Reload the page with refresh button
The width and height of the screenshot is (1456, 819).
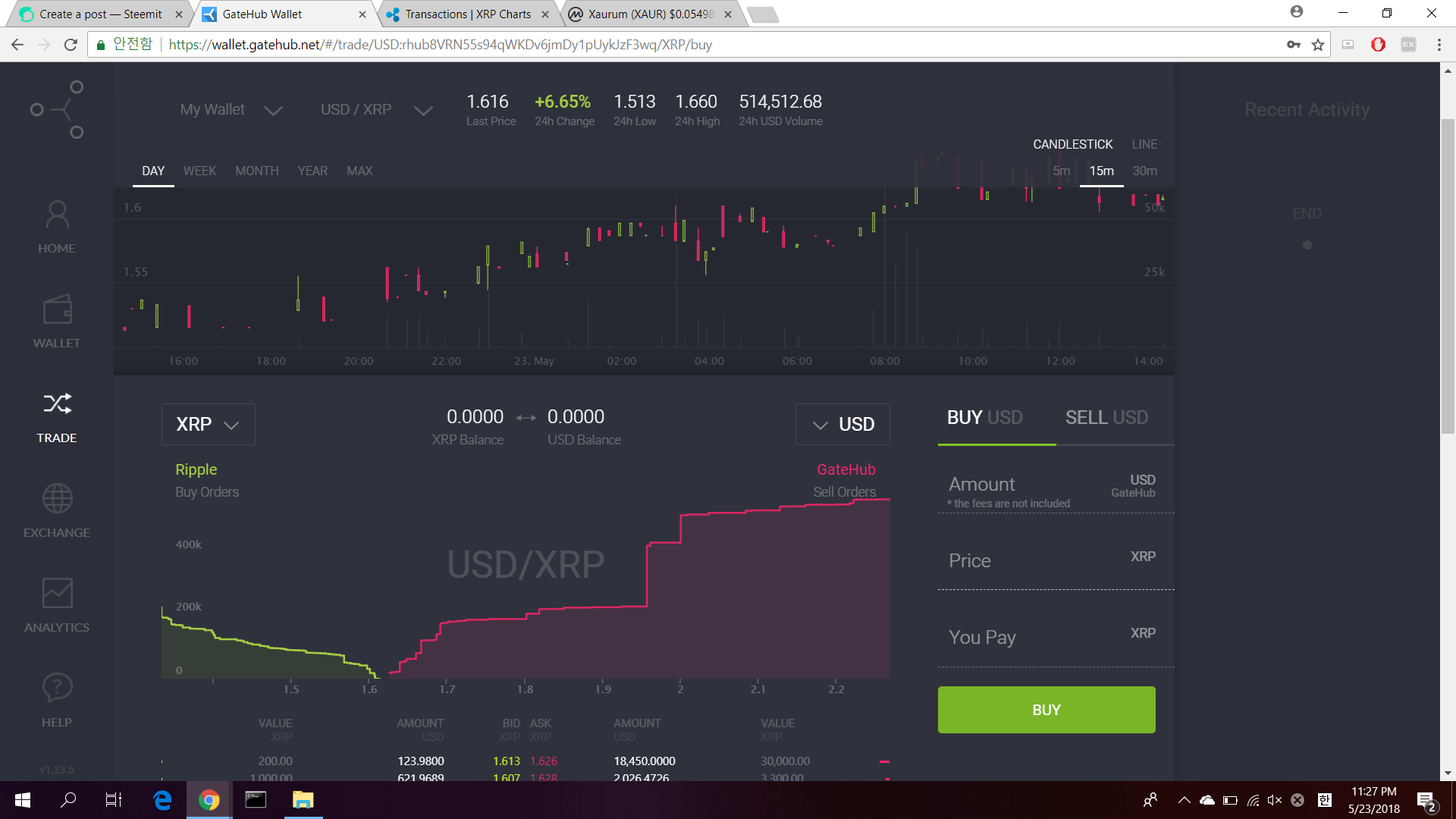click(71, 45)
